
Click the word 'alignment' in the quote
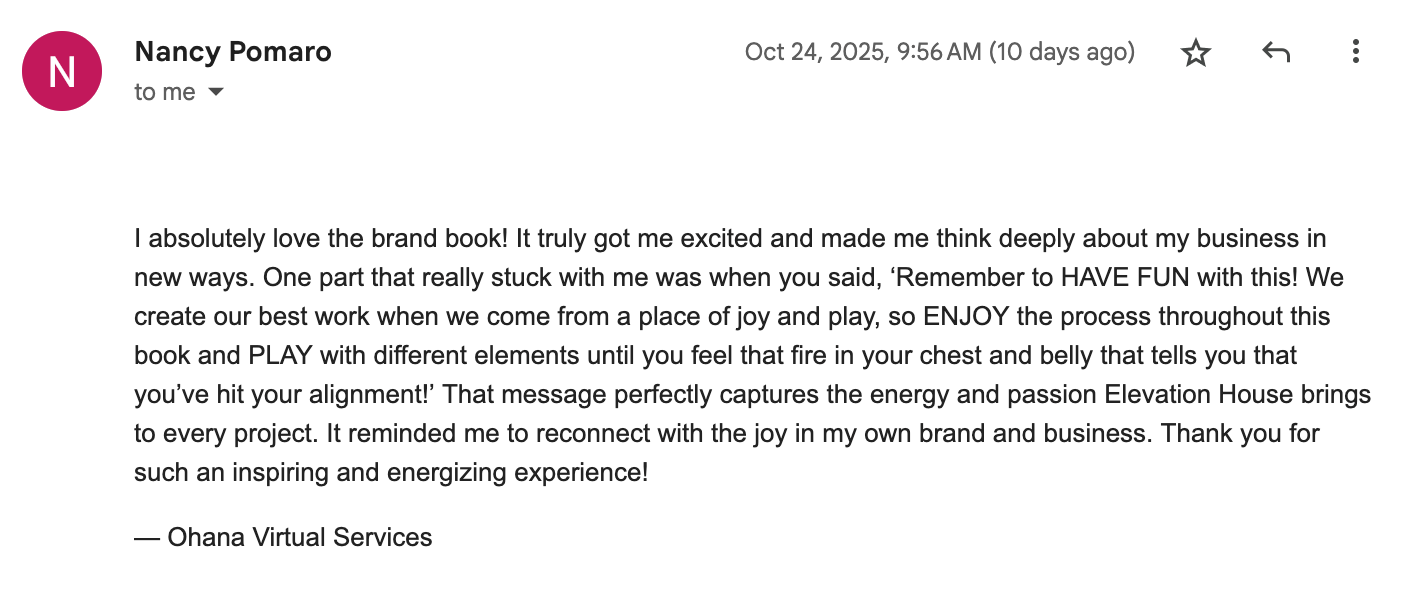point(368,394)
